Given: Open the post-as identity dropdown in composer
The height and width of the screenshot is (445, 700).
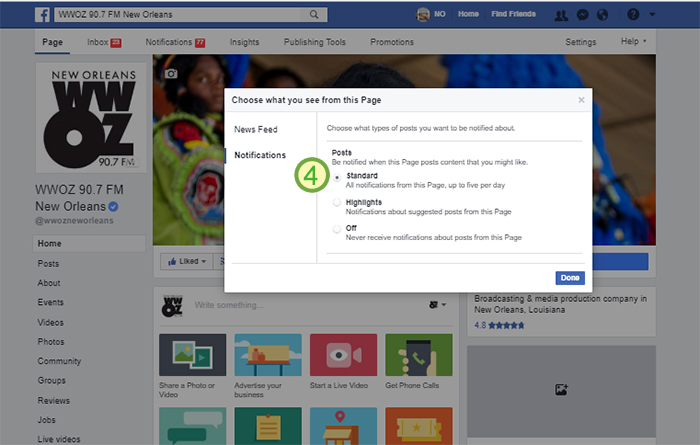Looking at the screenshot, I should [438, 305].
